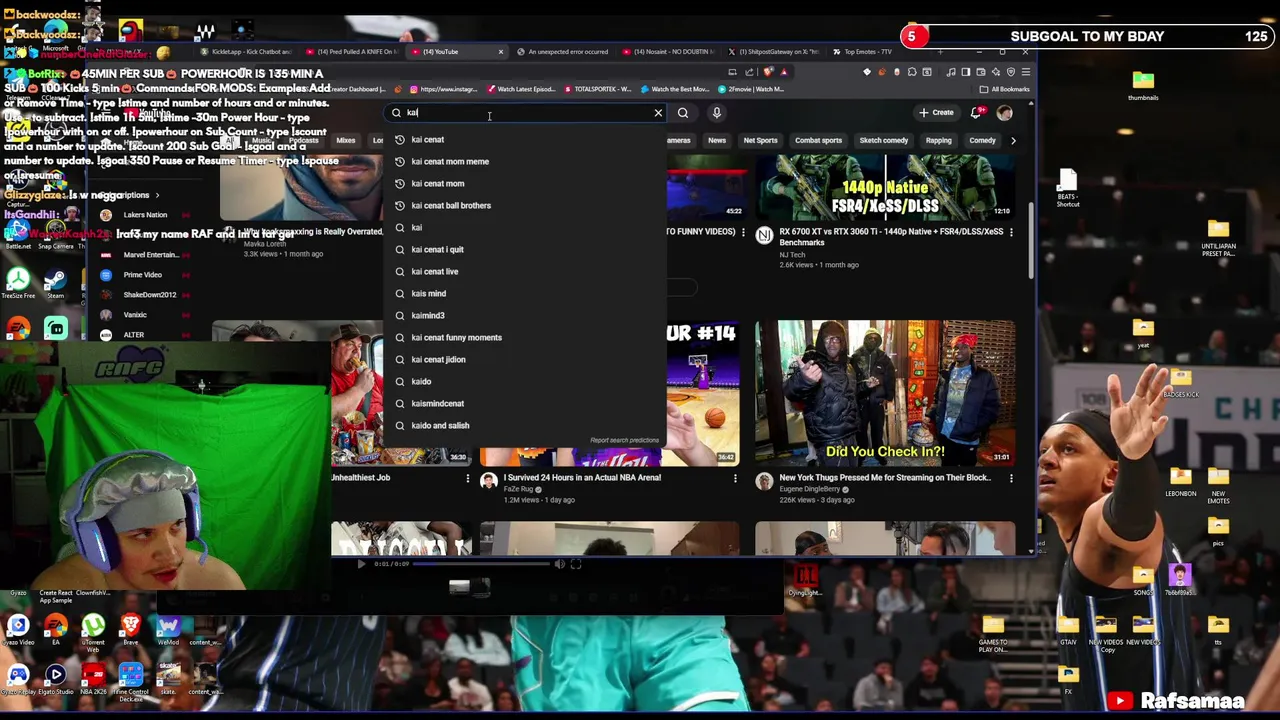Image resolution: width=1280 pixels, height=720 pixels.
Task: Open Steam desktop shortcut
Action: pyautogui.click(x=55, y=283)
